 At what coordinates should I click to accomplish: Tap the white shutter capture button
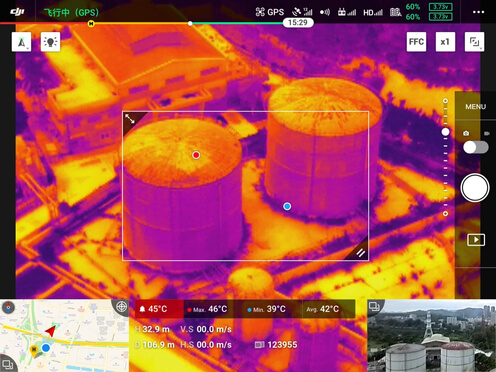475,188
